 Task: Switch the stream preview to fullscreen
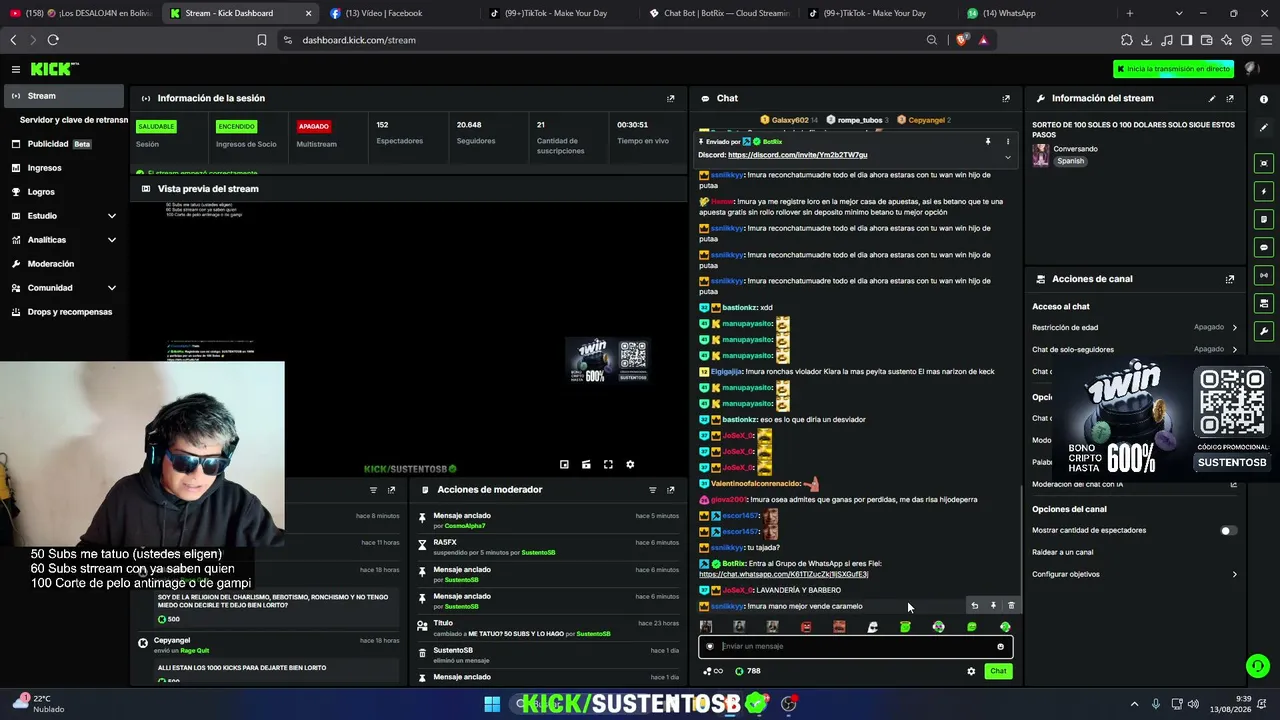coord(608,464)
